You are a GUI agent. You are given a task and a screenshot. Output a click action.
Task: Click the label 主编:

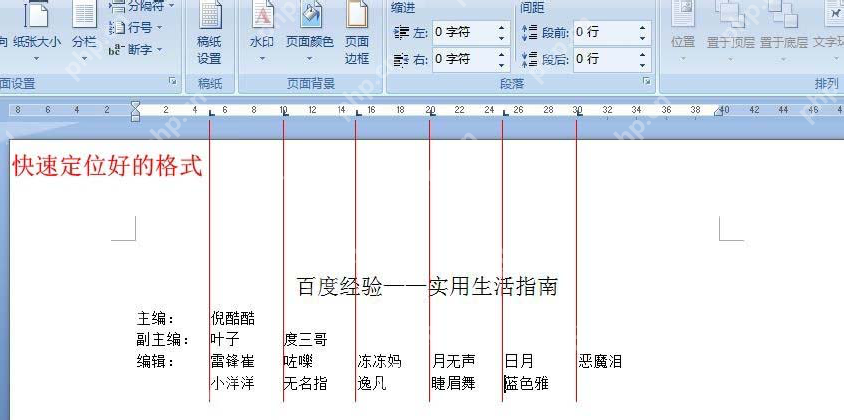coord(156,318)
